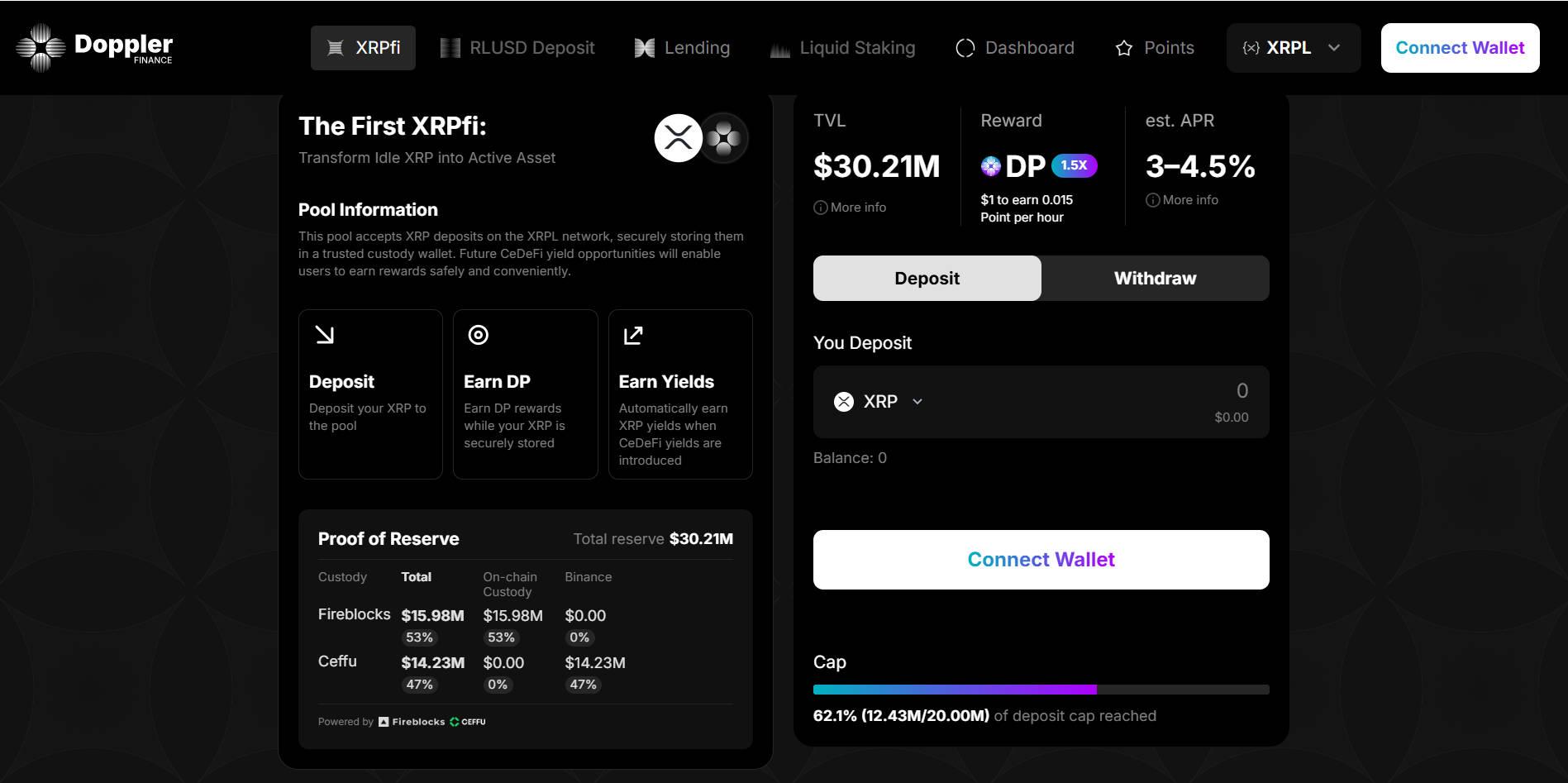1568x783 pixels.
Task: Click the Points star icon
Action: click(1122, 48)
